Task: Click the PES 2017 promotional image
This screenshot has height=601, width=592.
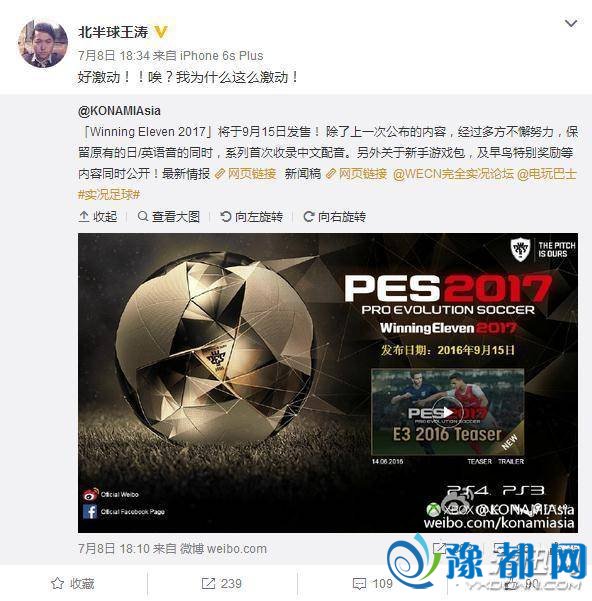Action: tap(328, 383)
